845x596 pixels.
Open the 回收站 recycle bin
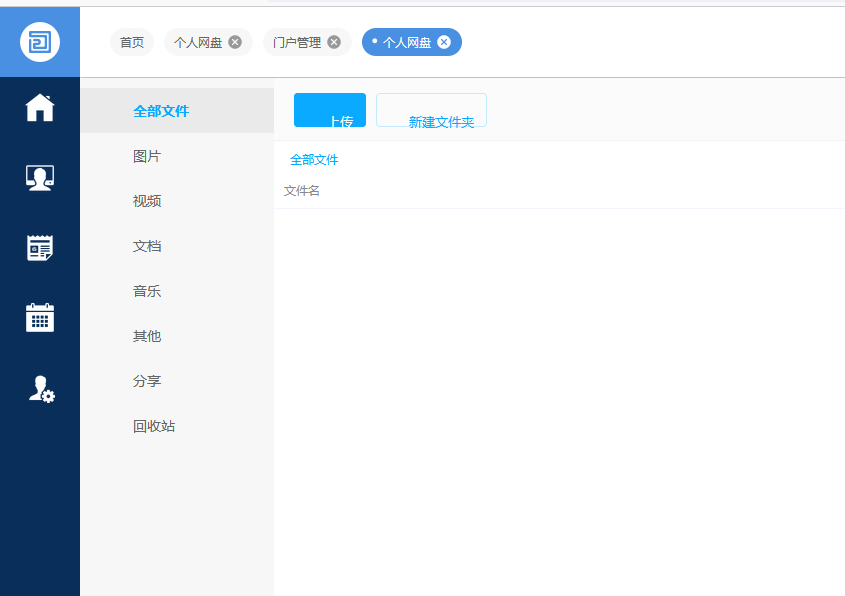(154, 426)
